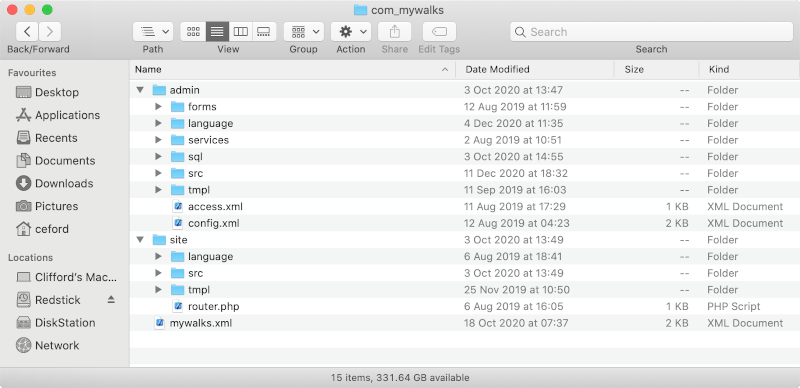Open Downloads in the sidebar
800x388 pixels.
(x=65, y=183)
